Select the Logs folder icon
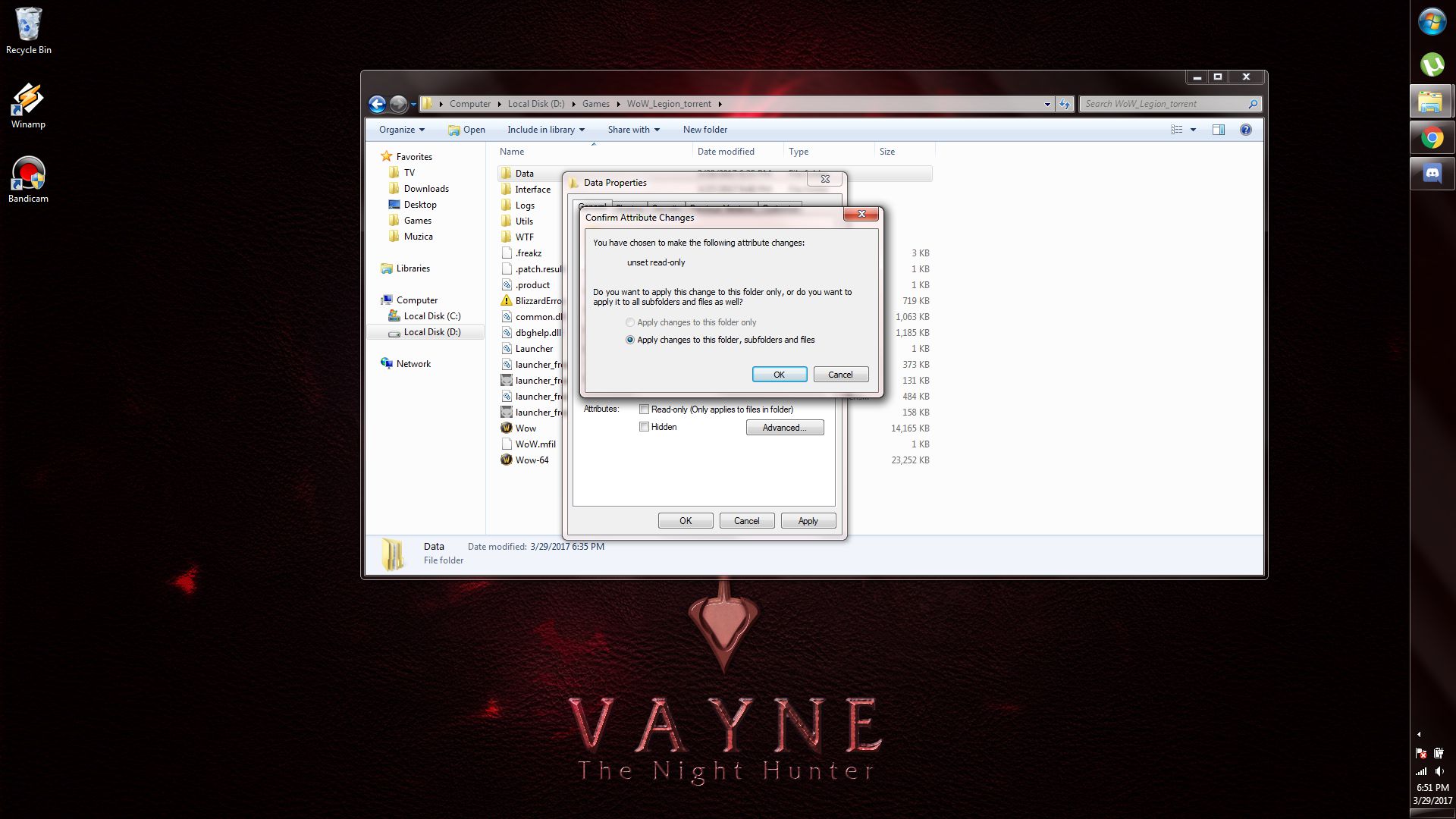The image size is (1456, 819). click(x=507, y=205)
